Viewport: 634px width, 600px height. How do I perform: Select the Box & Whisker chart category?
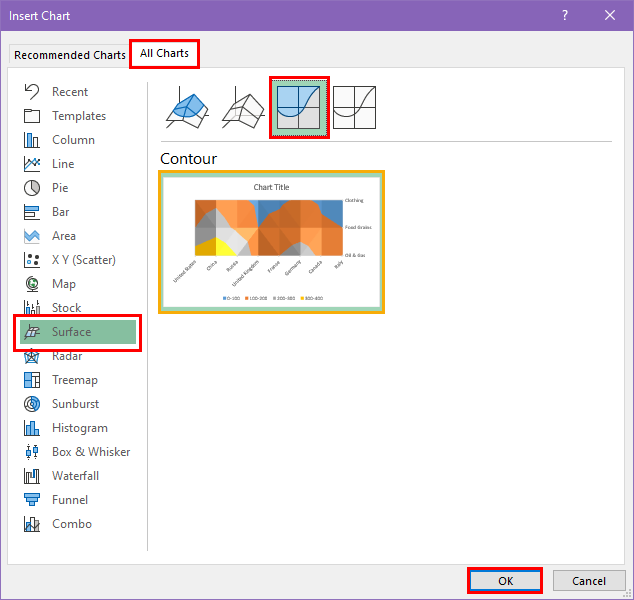(78, 452)
